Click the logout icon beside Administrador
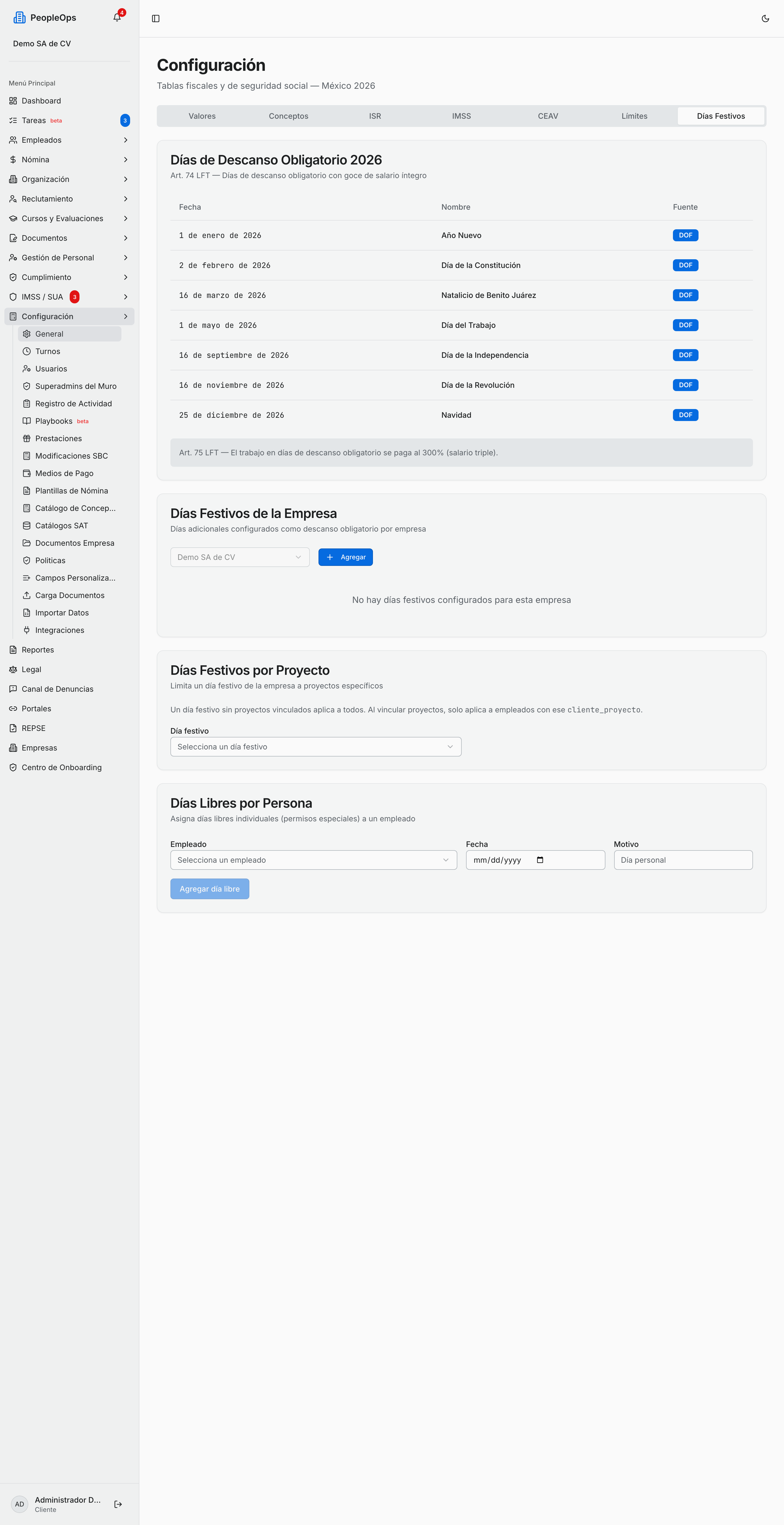The height and width of the screenshot is (1525, 784). coord(118,1504)
